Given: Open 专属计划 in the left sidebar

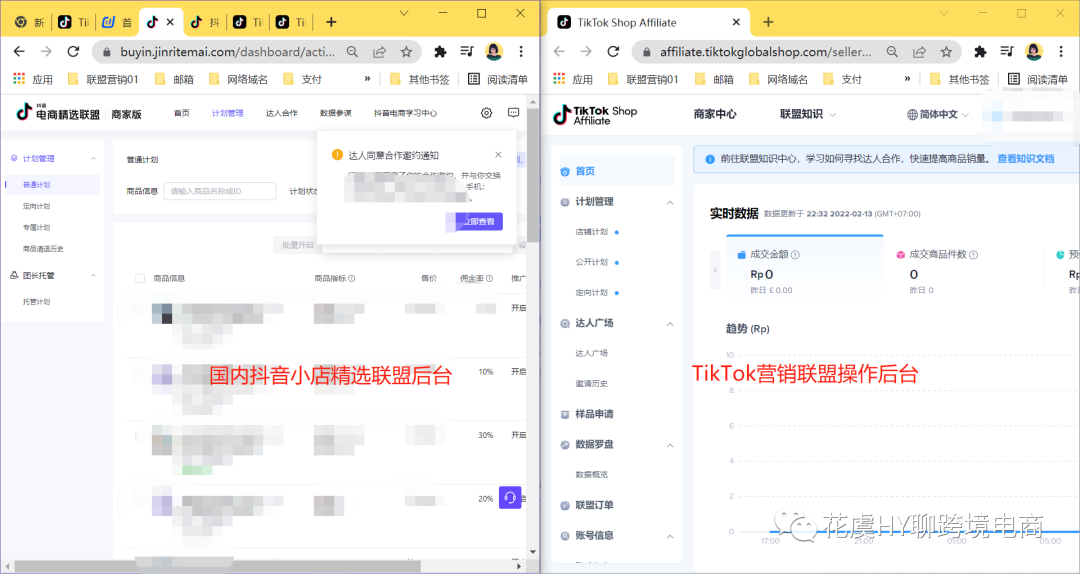Looking at the screenshot, I should pos(37,227).
